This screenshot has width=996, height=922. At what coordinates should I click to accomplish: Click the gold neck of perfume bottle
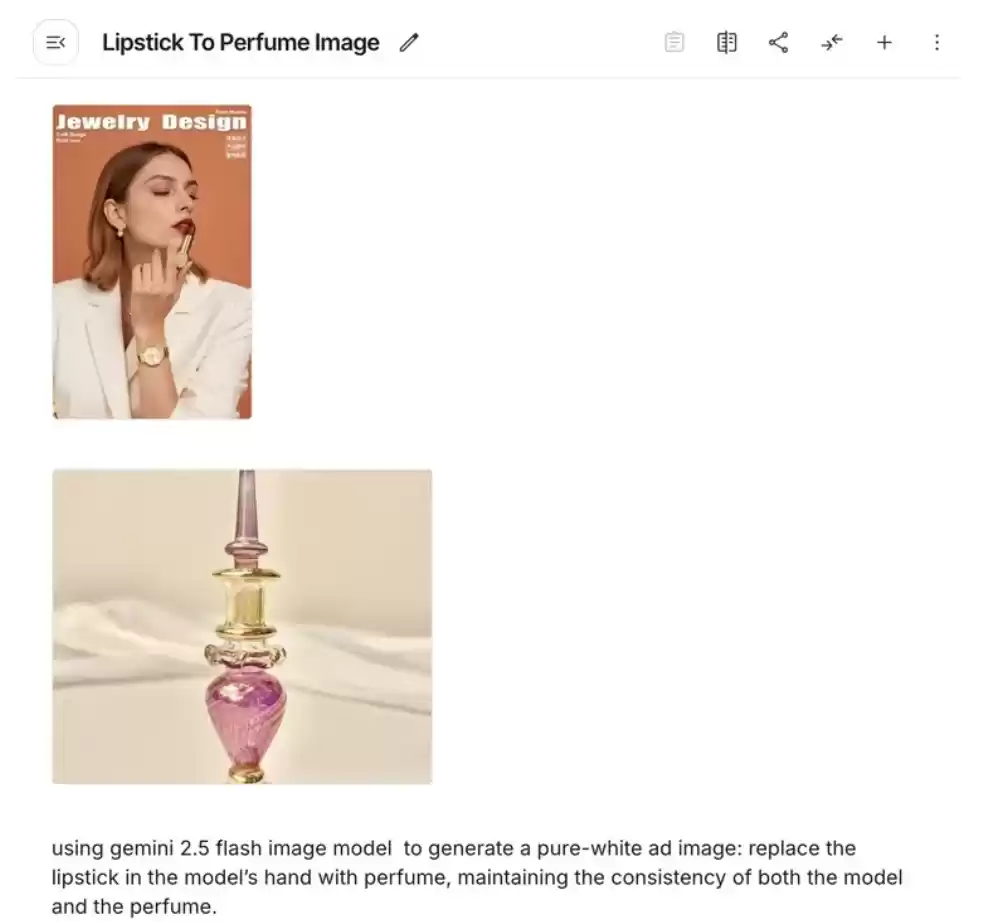(246, 605)
